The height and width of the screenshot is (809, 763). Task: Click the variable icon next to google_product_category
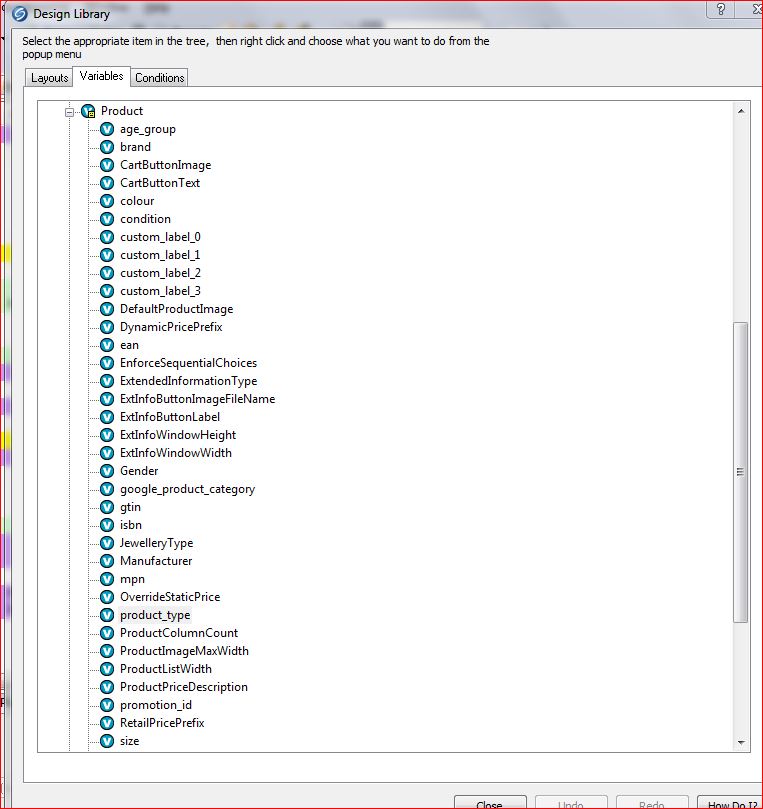click(107, 489)
